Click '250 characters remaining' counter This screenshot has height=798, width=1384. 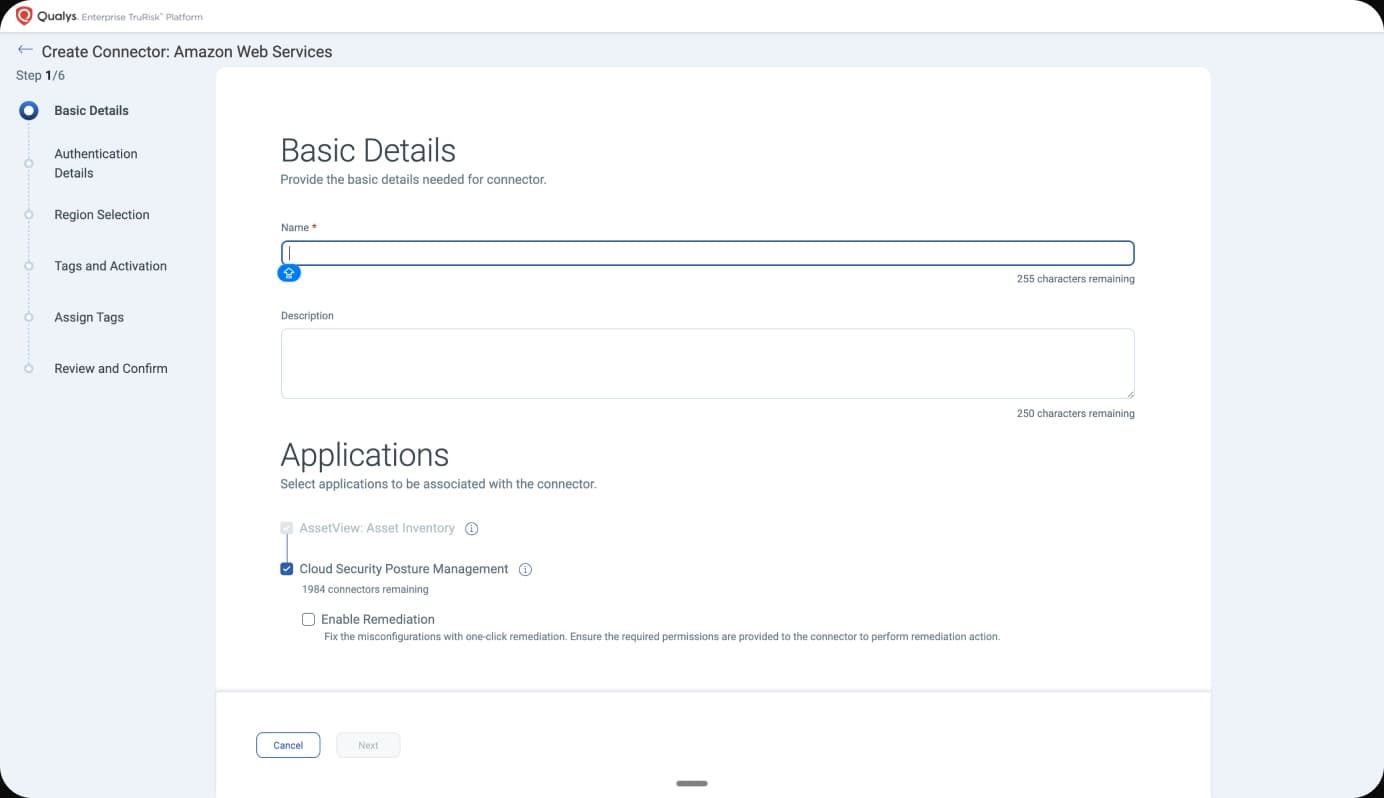coord(1076,413)
